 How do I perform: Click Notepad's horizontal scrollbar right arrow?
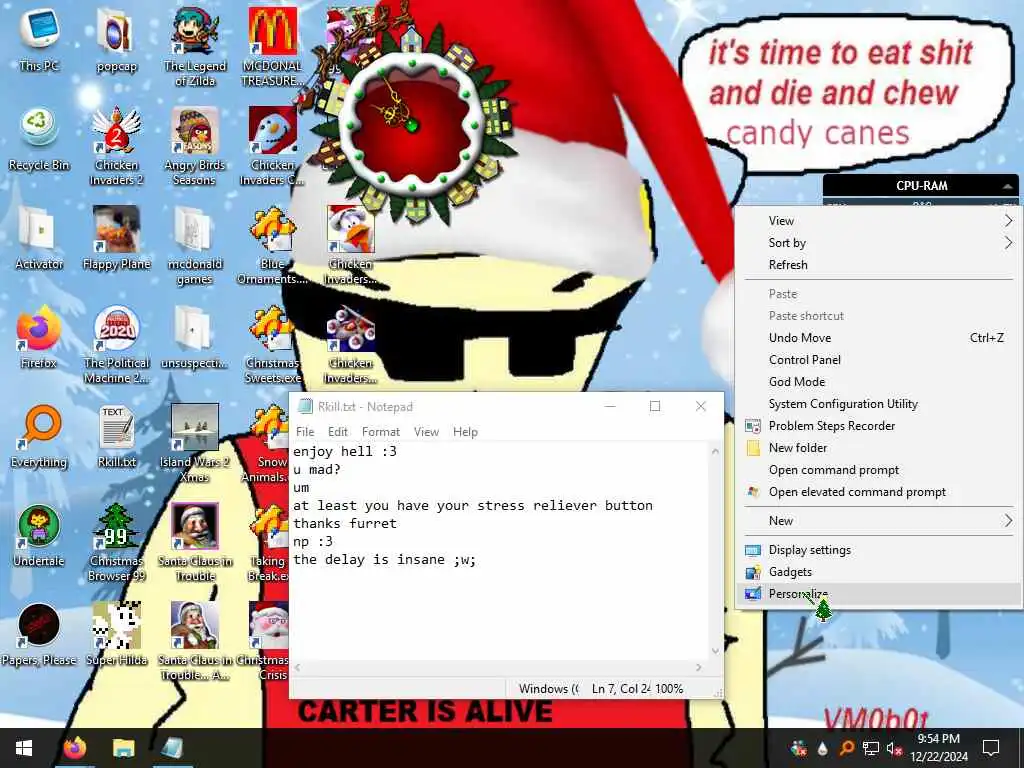pyautogui.click(x=699, y=667)
